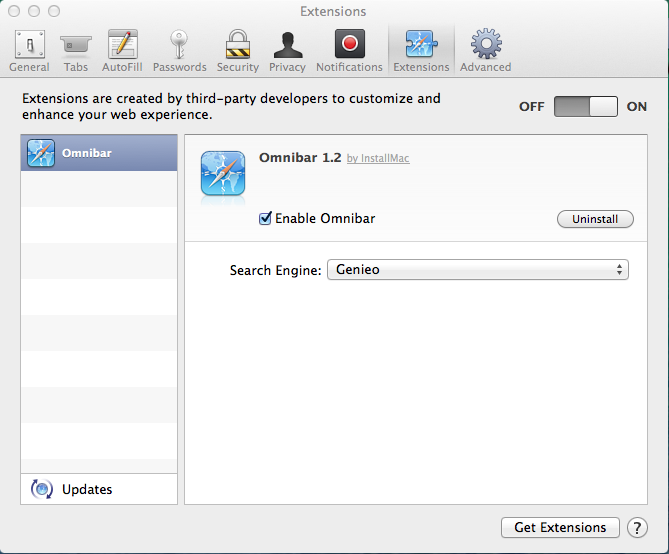Click the large Omnibar compass icon

click(223, 173)
